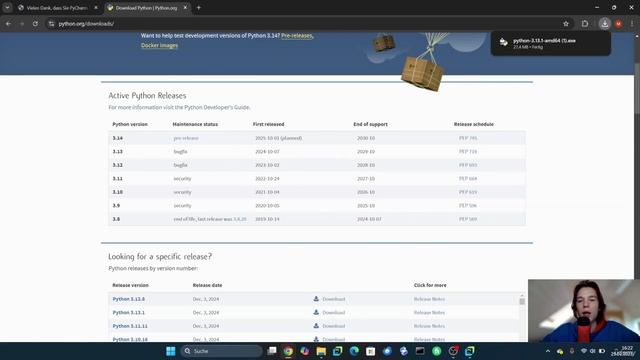This screenshot has height=360, width=640.
Task: Open the PEP link in the 3.10 row
Action: point(468,192)
